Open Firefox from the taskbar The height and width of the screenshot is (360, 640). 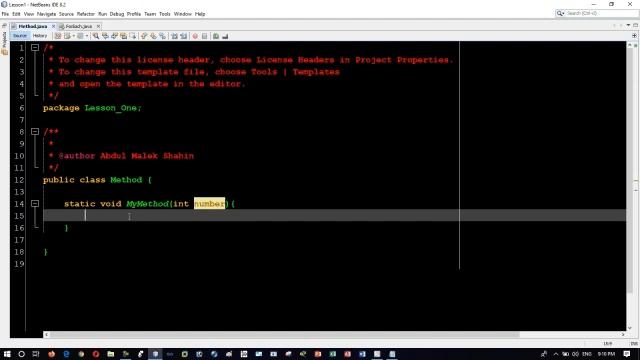tap(51, 354)
